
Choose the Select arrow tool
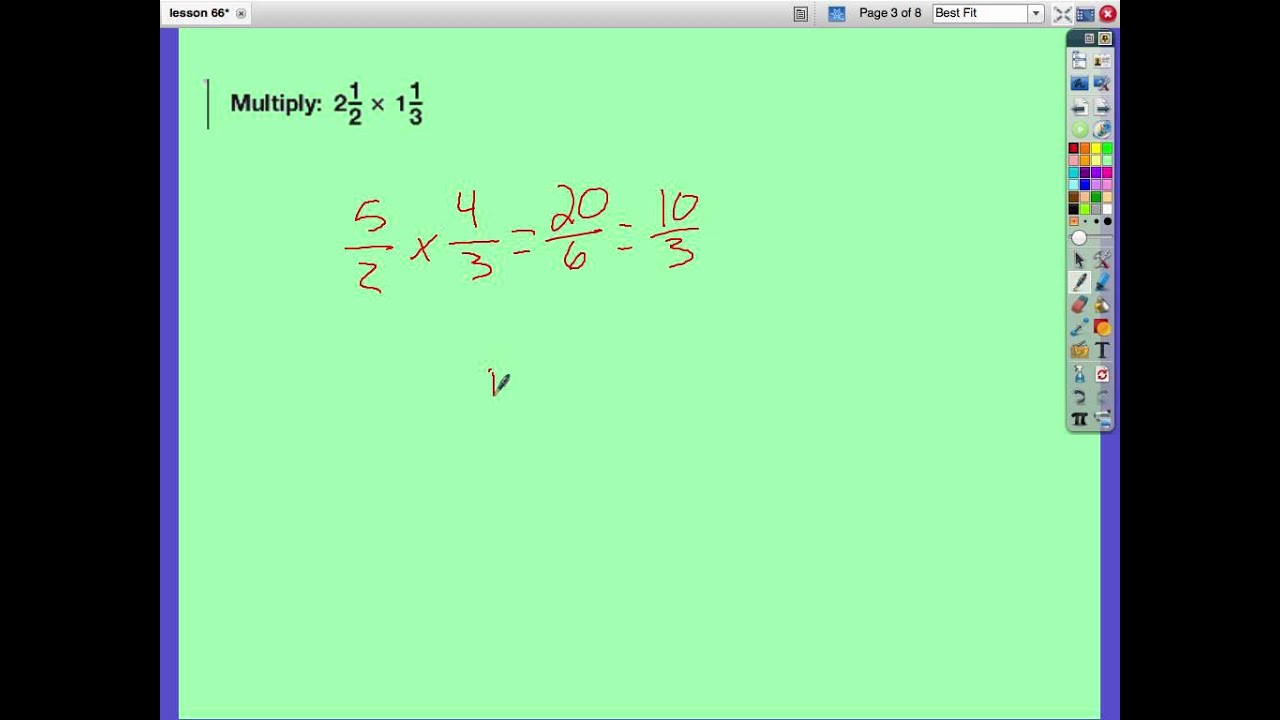[1079, 260]
